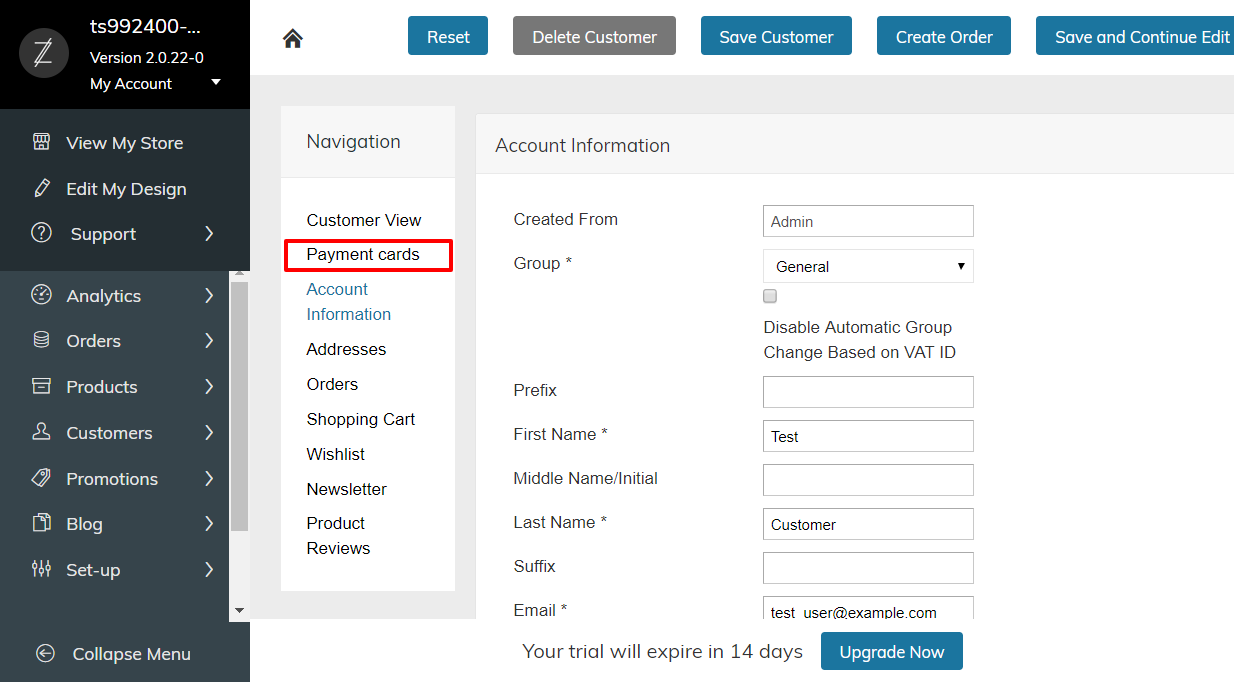Open Product Reviews navigation item
Viewport: 1234px width, 682px height.
pos(339,535)
